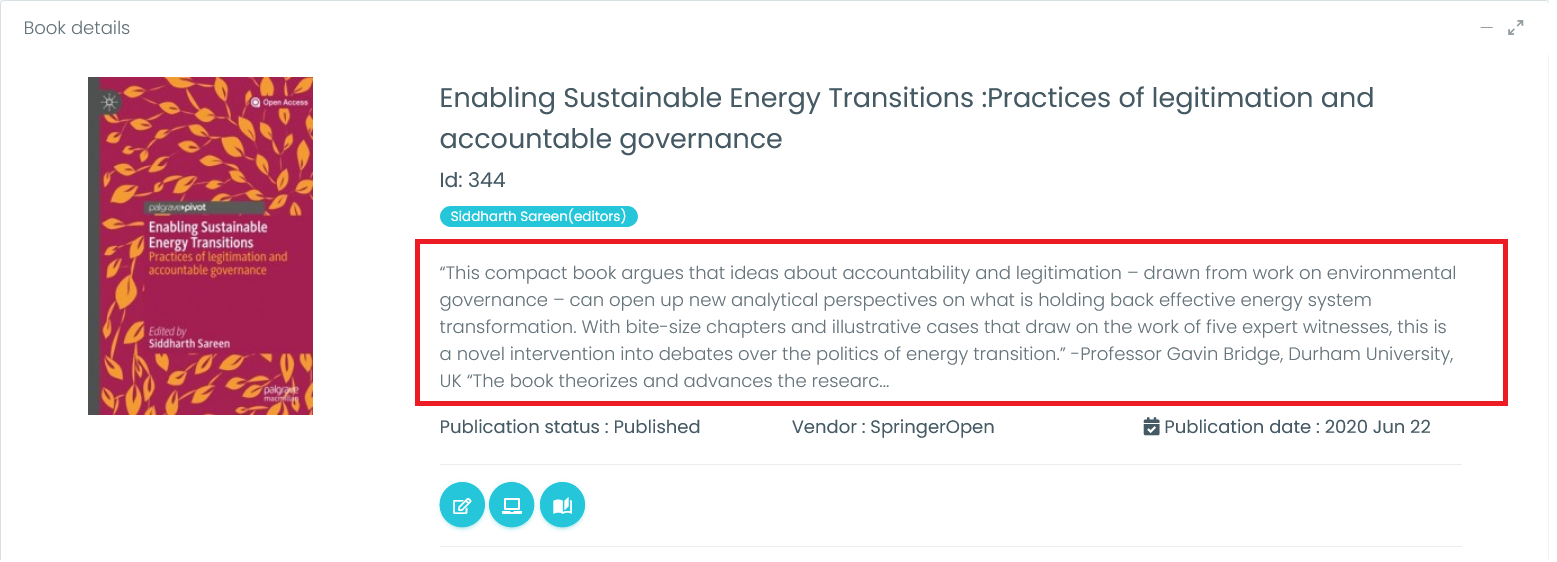
Task: Expand the Book details panel fullscreen
Action: 1516,28
